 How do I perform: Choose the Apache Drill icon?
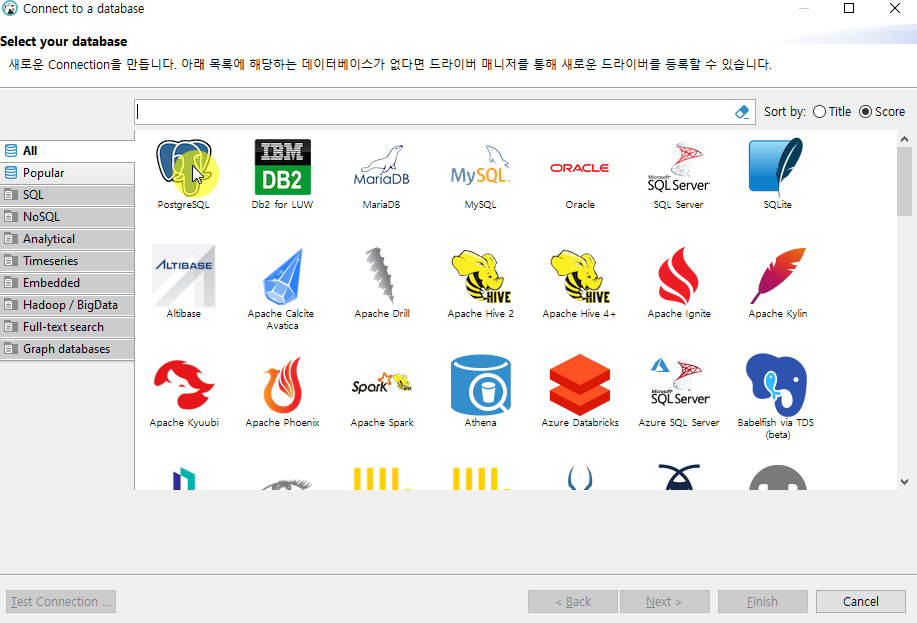click(381, 276)
